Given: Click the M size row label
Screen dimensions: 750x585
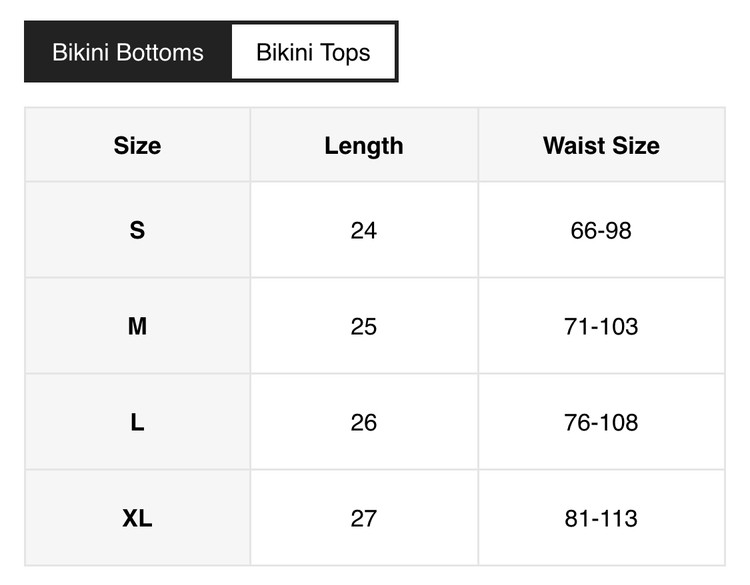Looking at the screenshot, I should [137, 327].
